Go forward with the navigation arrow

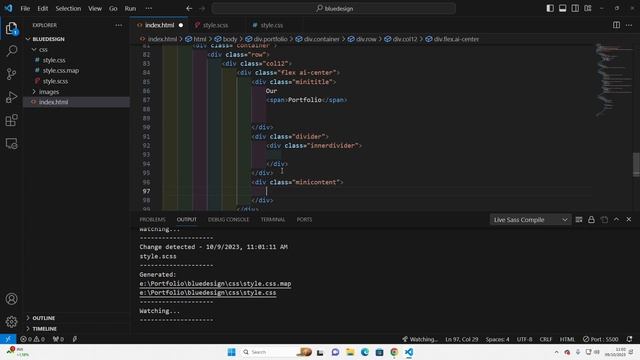202,8
